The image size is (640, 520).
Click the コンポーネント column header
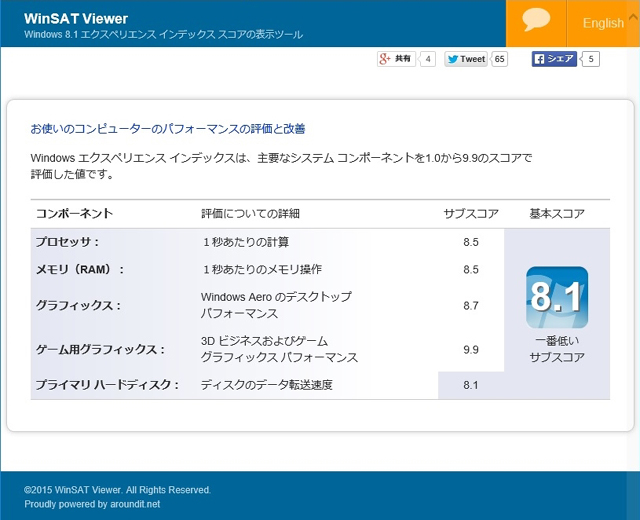coord(74,213)
